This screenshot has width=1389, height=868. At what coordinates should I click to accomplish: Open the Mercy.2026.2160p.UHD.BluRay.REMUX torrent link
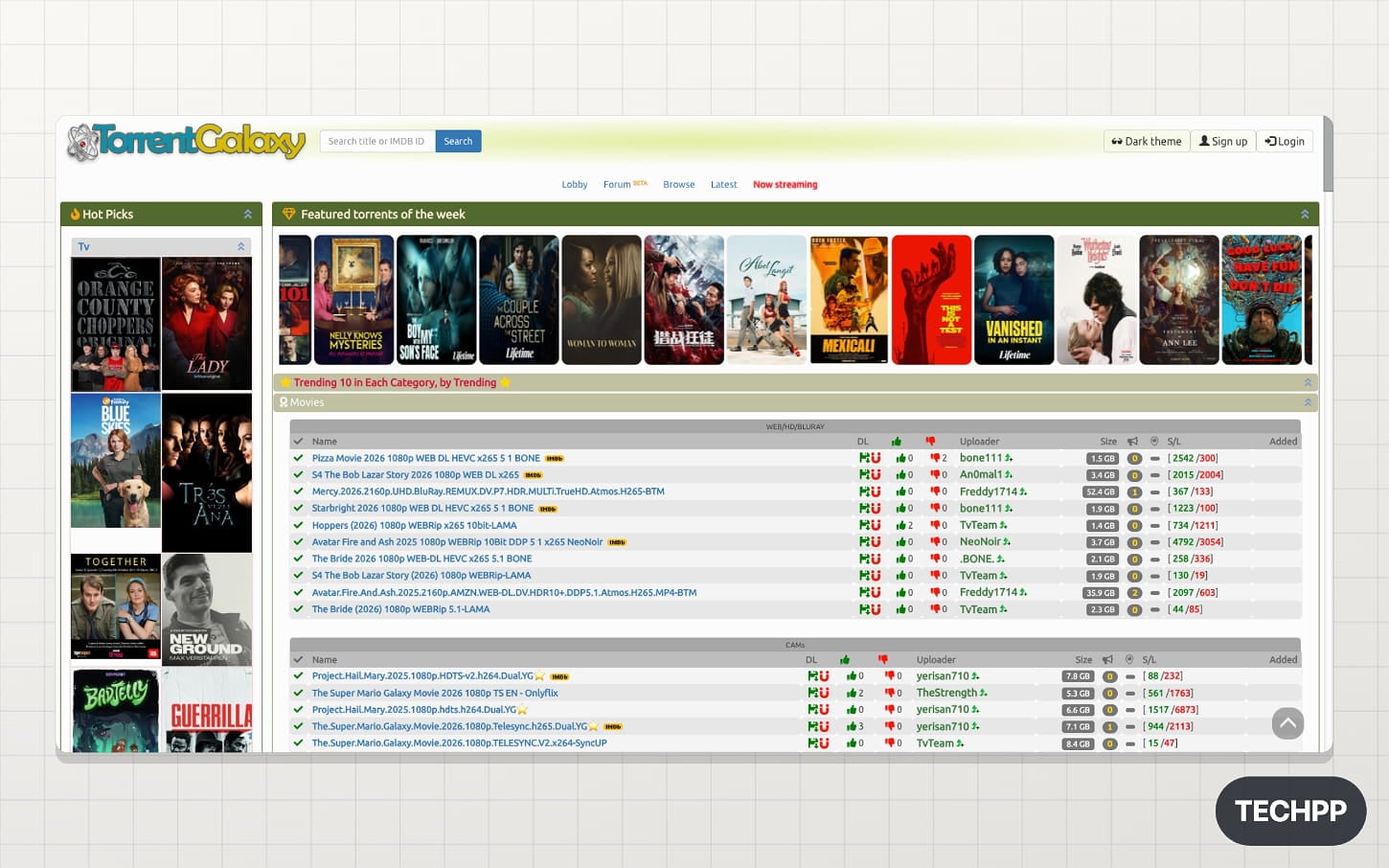[488, 491]
